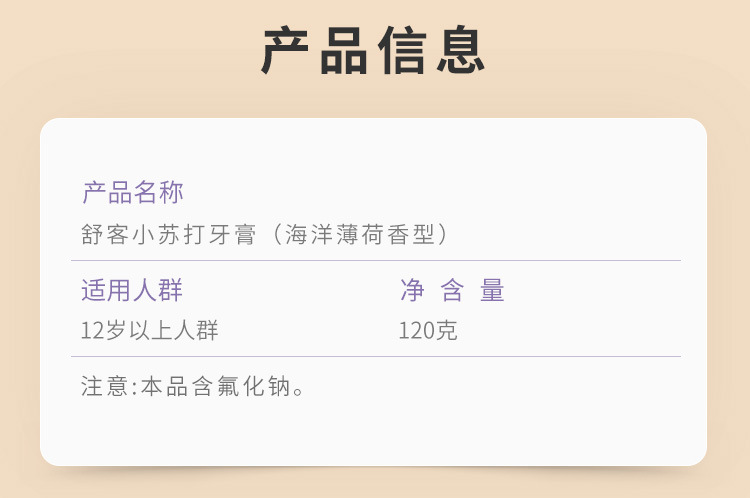Viewport: 750px width, 498px height.
Task: Click the 注意 word in the notice line
Action: (104, 386)
